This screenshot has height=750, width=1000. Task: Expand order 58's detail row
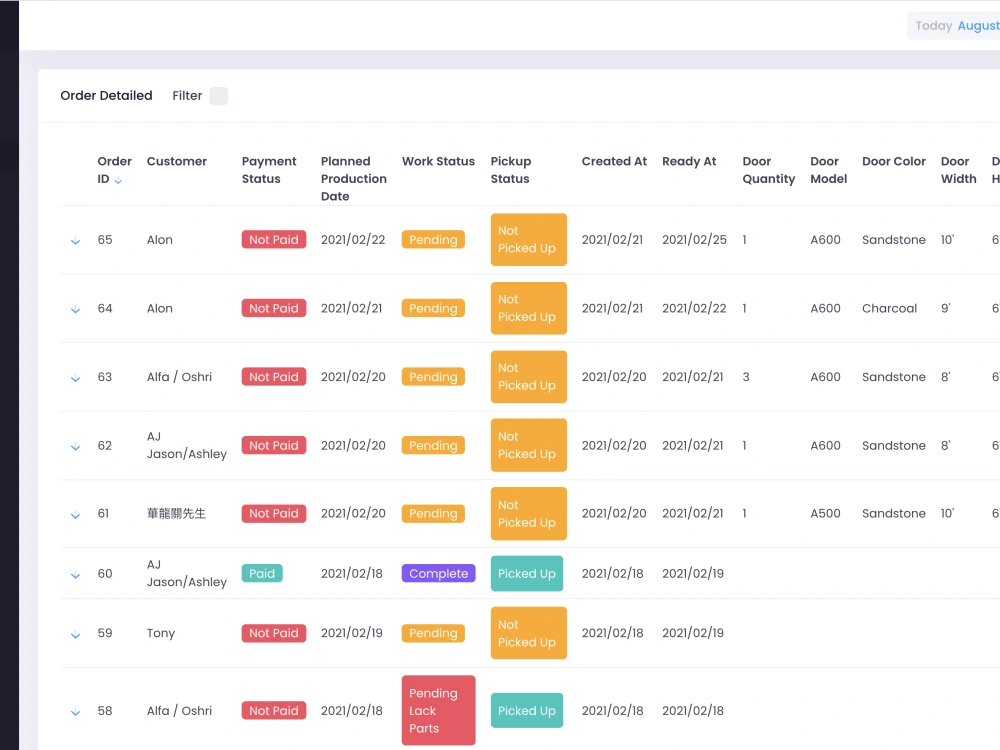click(75, 711)
